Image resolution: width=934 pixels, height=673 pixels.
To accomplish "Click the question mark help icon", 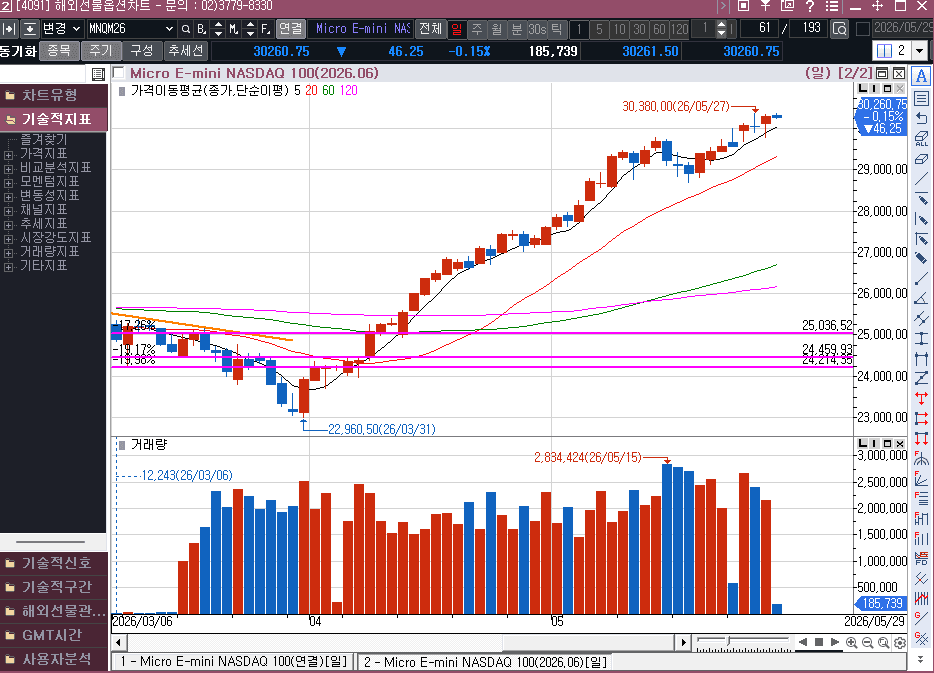I will coord(810,7).
